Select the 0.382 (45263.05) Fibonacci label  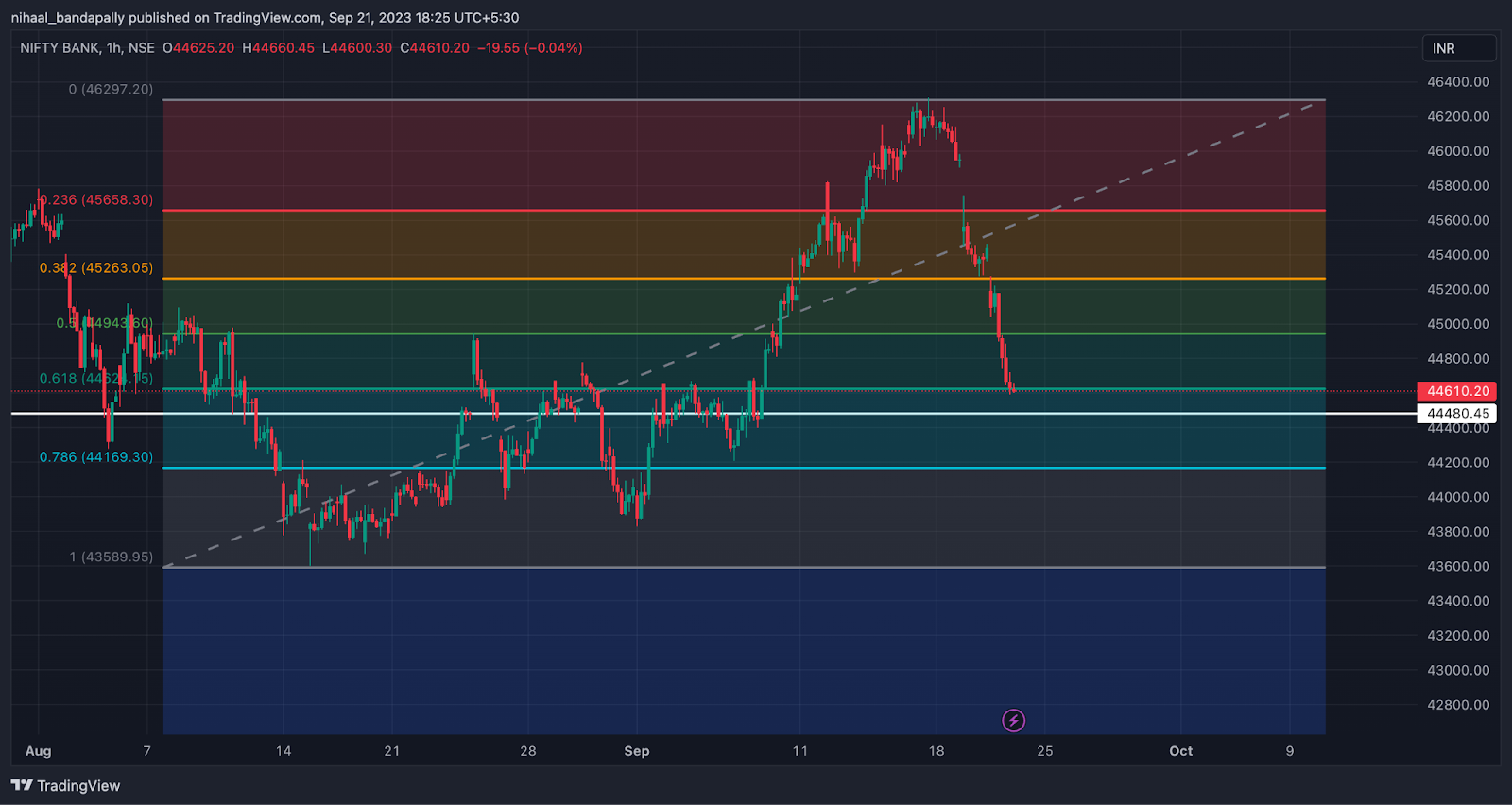pyautogui.click(x=96, y=267)
